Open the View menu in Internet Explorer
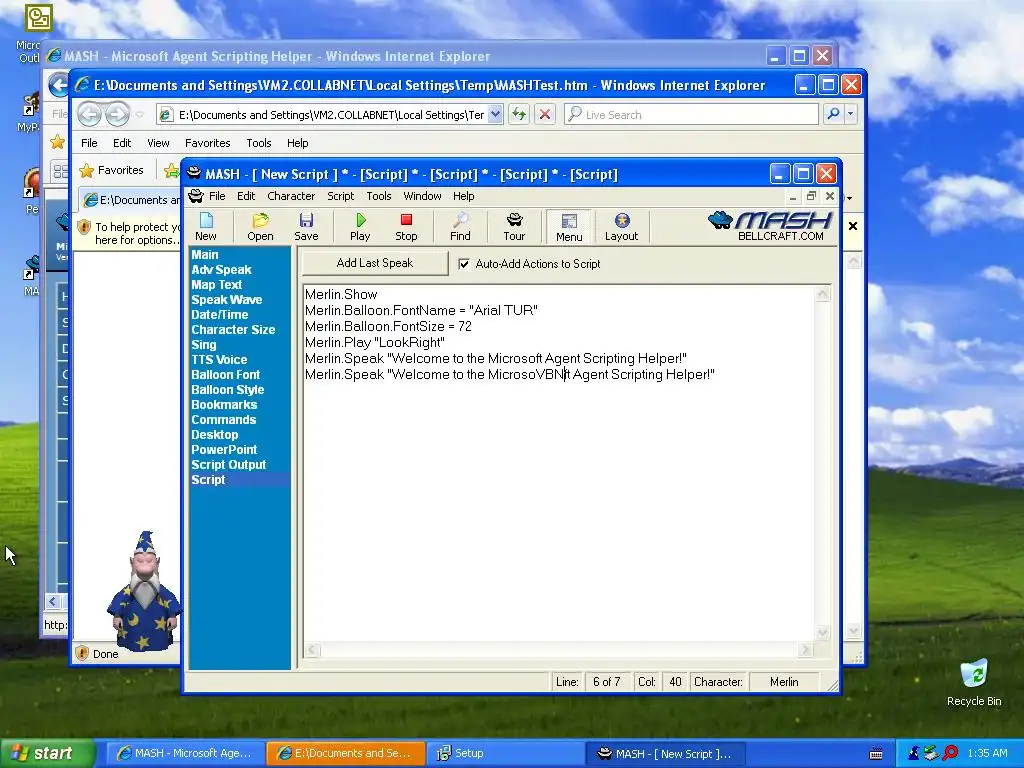Image resolution: width=1024 pixels, height=768 pixels. (x=158, y=143)
